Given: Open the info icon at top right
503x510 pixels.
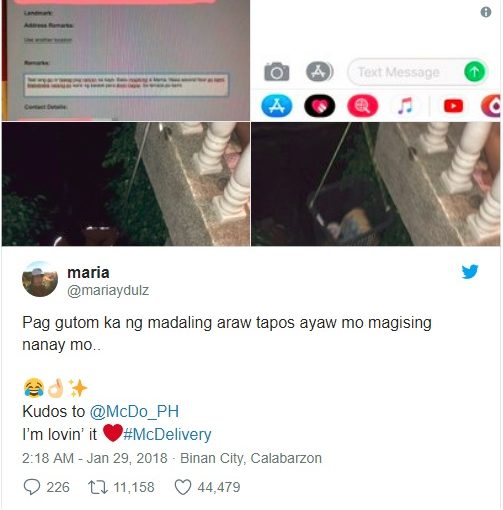Looking at the screenshot, I should 486,12.
